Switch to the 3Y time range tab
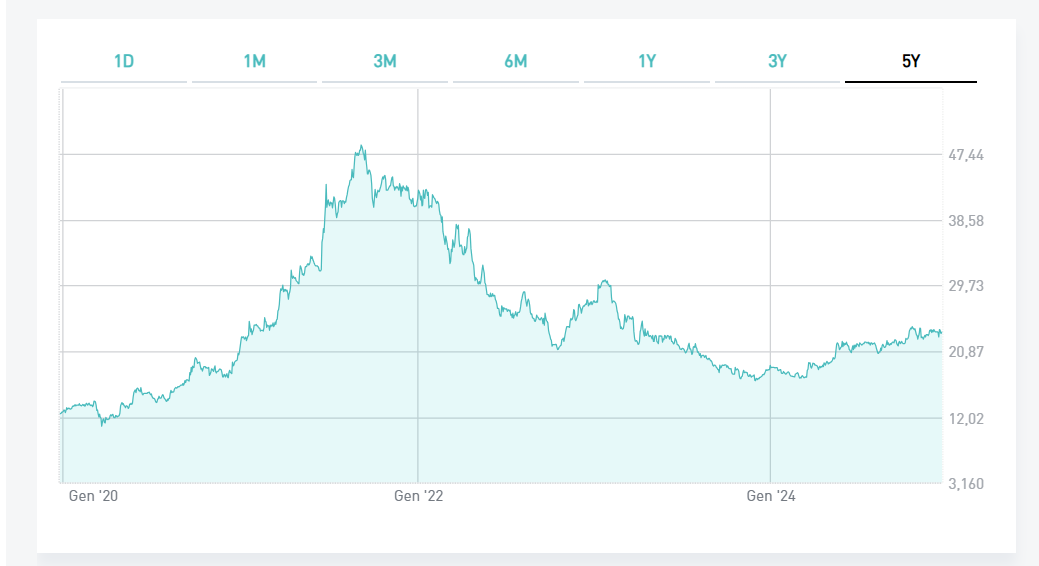This screenshot has width=1039, height=566. tap(777, 62)
